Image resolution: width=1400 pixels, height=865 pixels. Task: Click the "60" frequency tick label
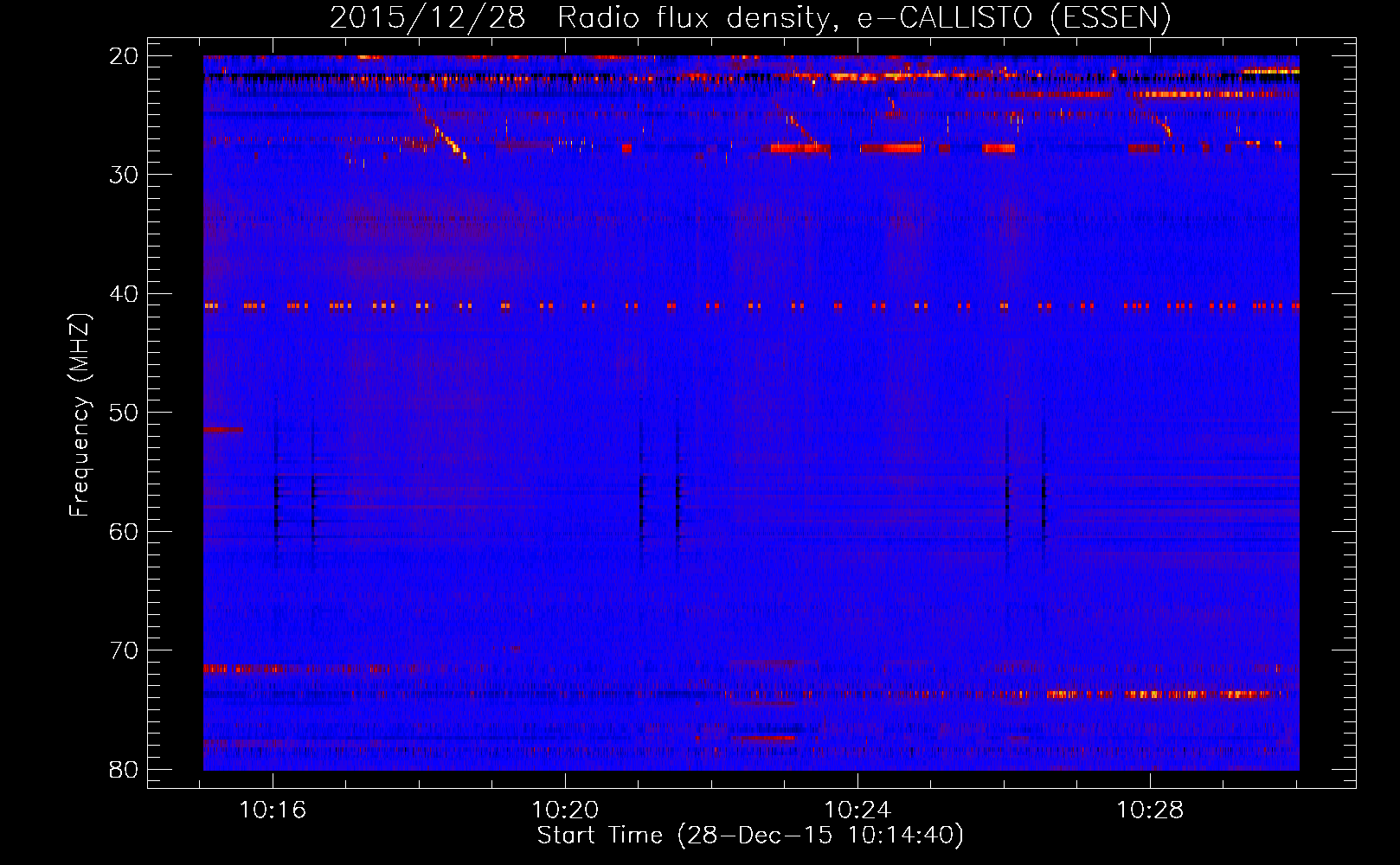(x=125, y=531)
